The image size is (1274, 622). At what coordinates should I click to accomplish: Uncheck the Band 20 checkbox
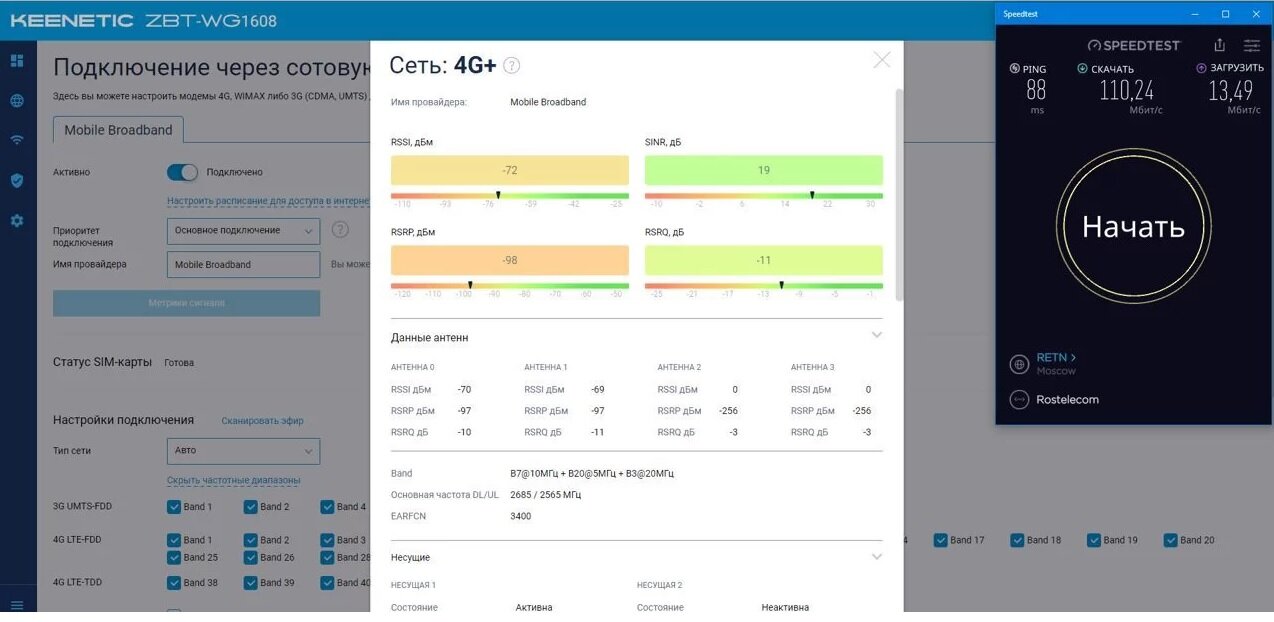1171,540
